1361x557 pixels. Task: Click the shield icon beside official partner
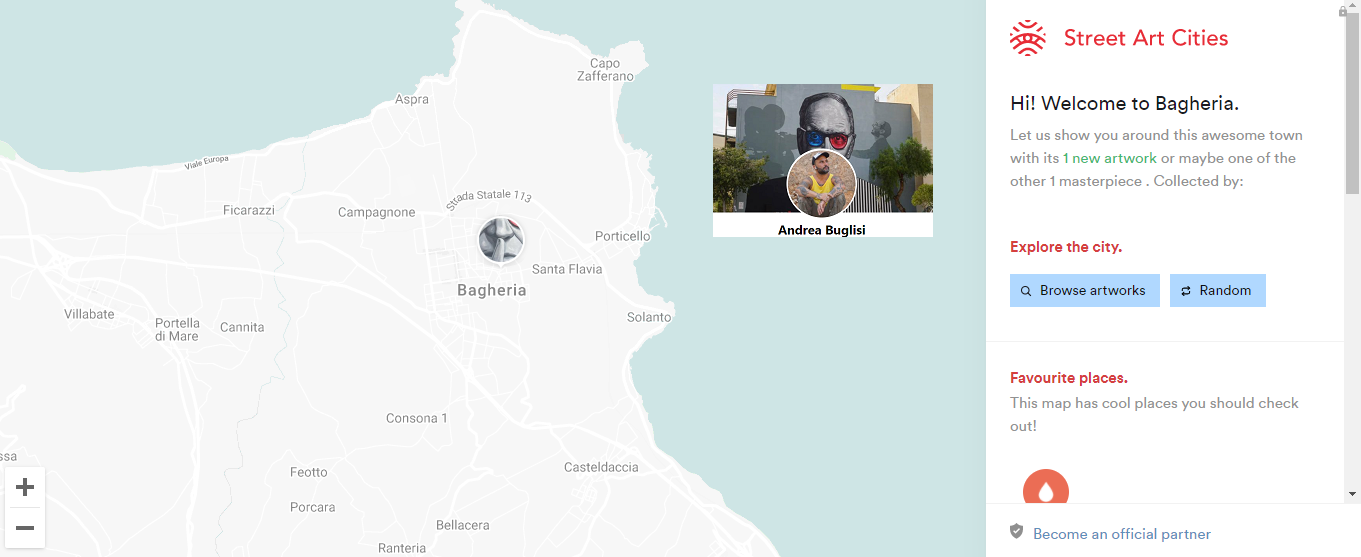pyautogui.click(x=1016, y=531)
